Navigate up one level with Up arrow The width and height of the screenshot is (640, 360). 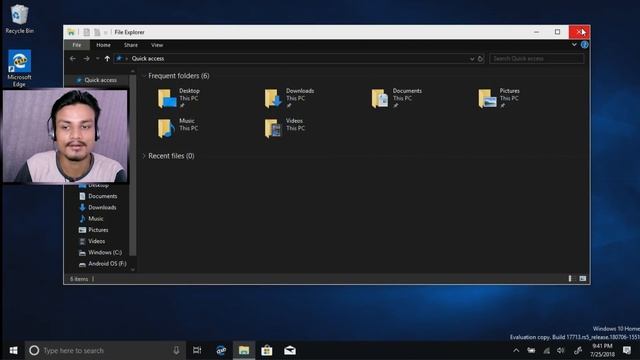click(x=107, y=59)
